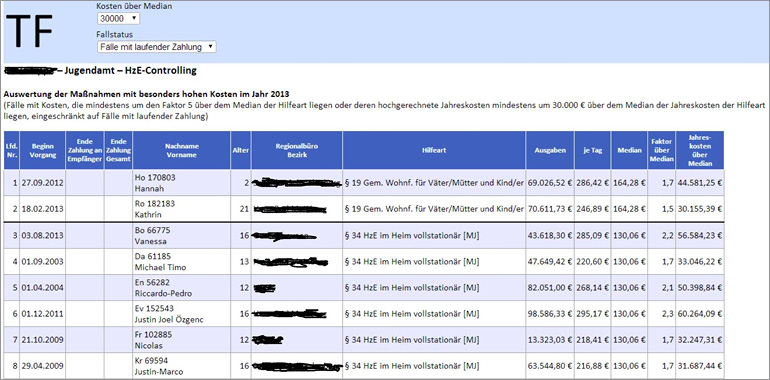Select the start date 29.04.2009
The width and height of the screenshot is (770, 380).
click(x=42, y=366)
